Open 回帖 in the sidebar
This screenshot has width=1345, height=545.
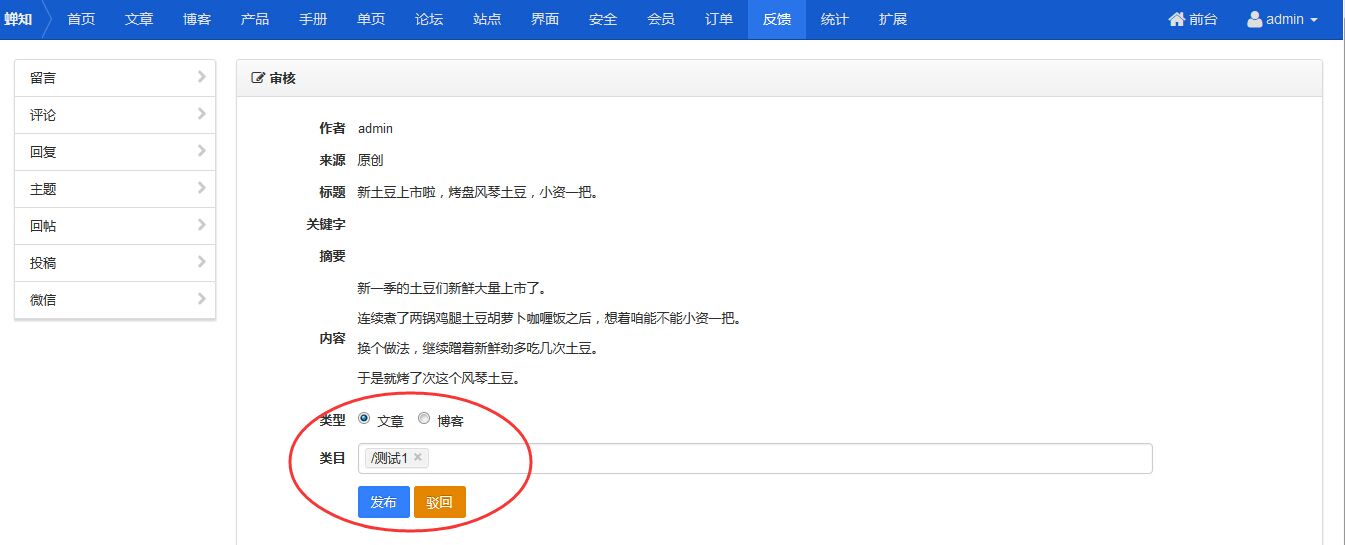[115, 226]
